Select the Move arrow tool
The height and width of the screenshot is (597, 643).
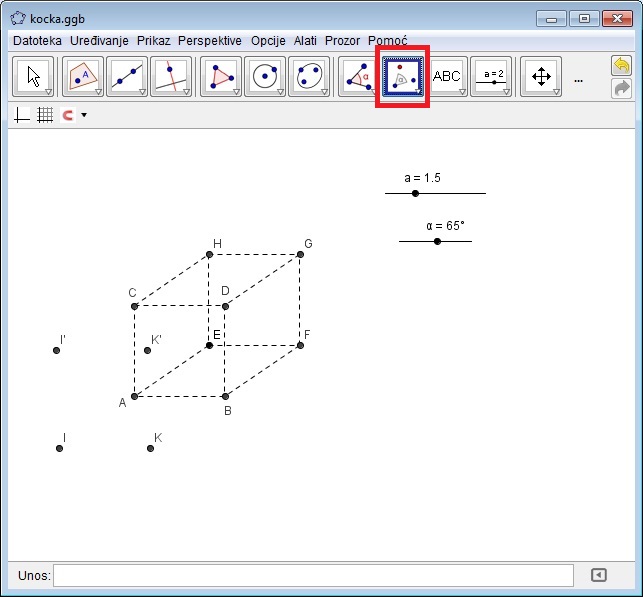33,77
